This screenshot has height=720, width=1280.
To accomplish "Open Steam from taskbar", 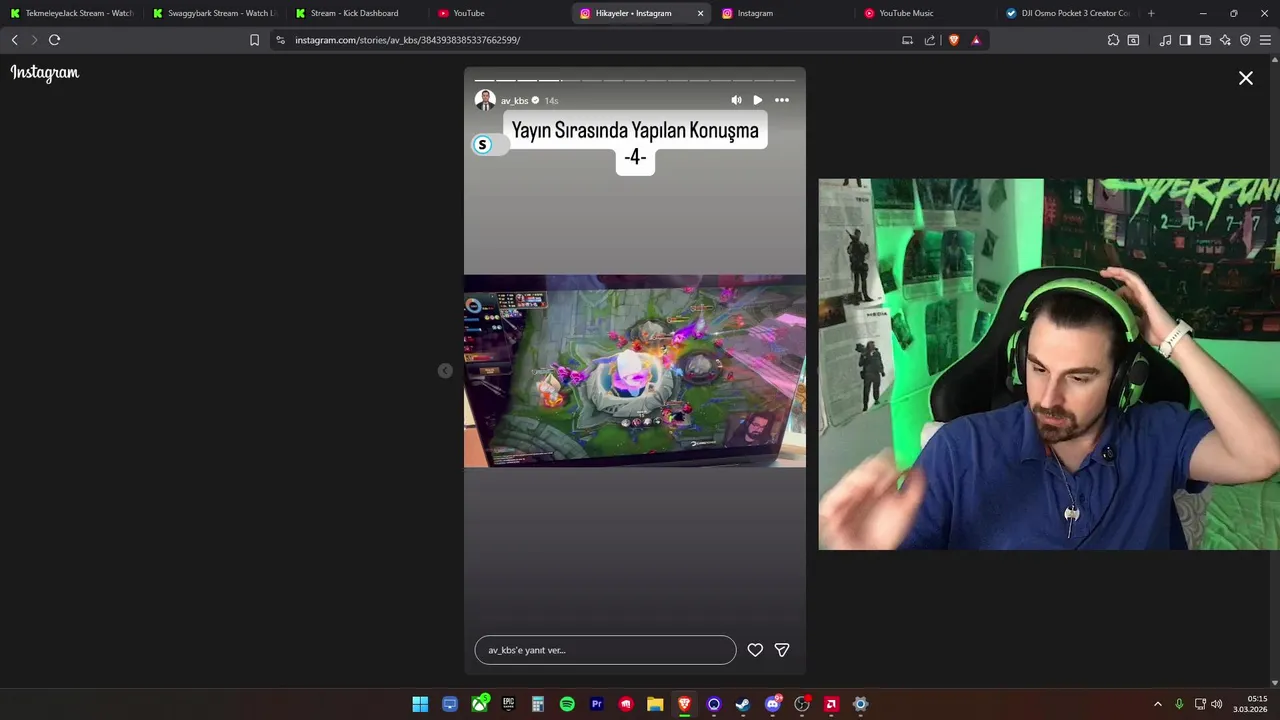I will pos(743,704).
